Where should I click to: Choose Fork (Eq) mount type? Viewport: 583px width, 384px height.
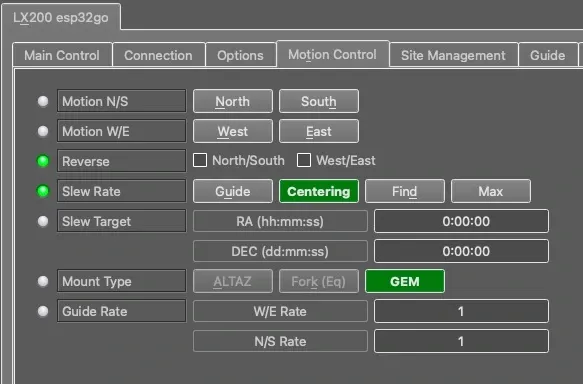coord(319,281)
